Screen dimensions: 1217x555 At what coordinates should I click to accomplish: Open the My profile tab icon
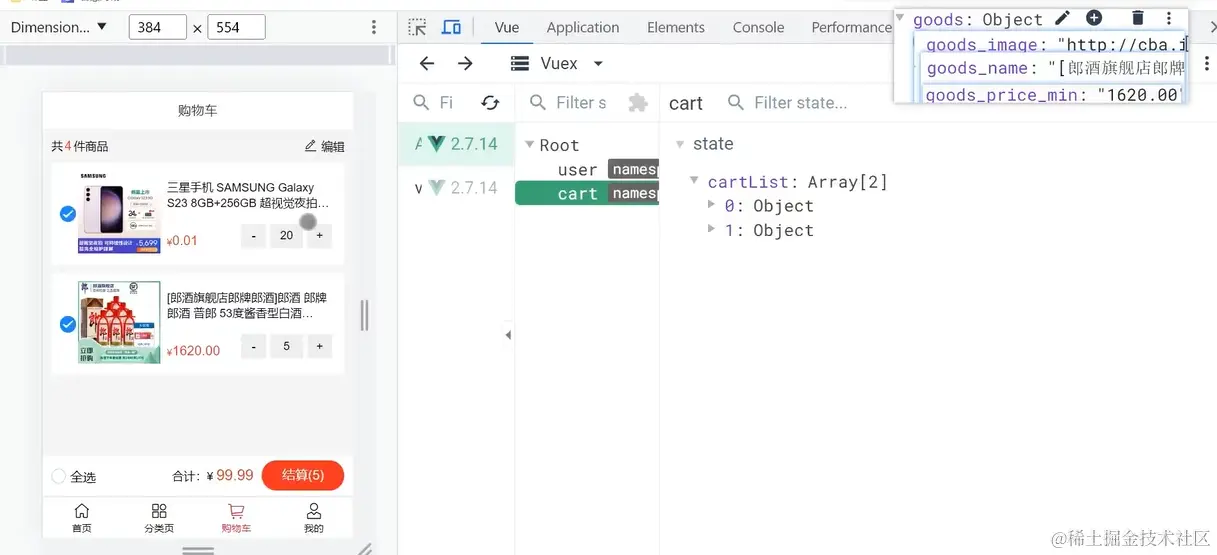coord(314,511)
